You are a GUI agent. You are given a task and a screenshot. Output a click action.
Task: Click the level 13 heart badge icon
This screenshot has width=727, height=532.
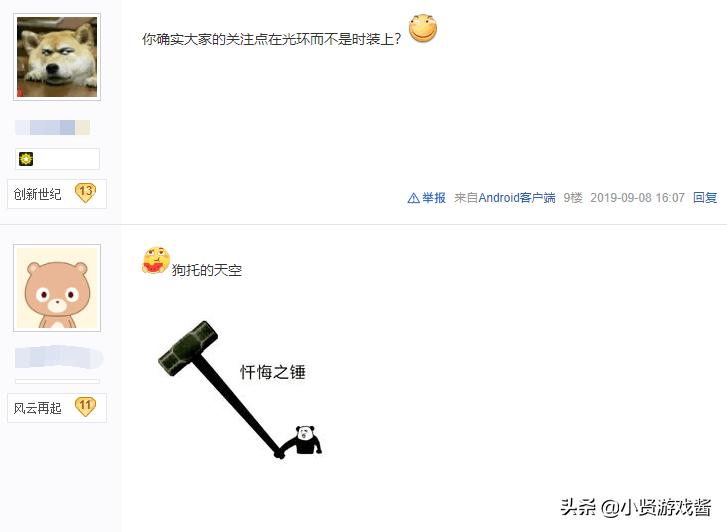click(85, 193)
